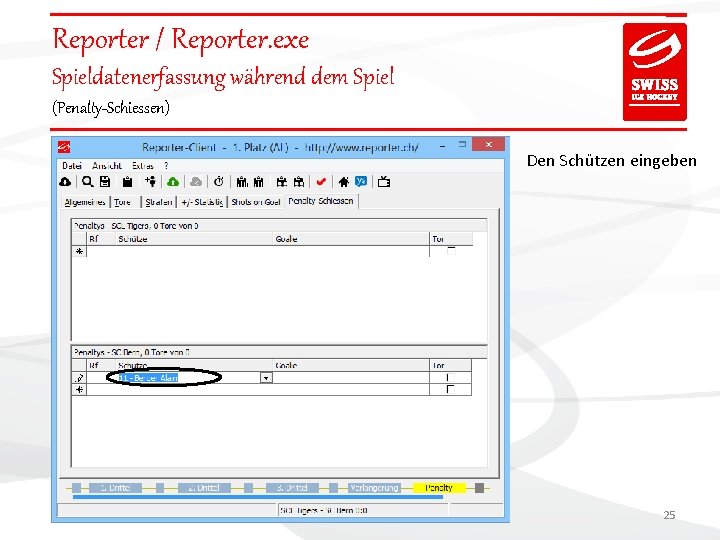This screenshot has height=540, width=720.
Task: Maximize the Reporter-Client window
Action: 462,145
